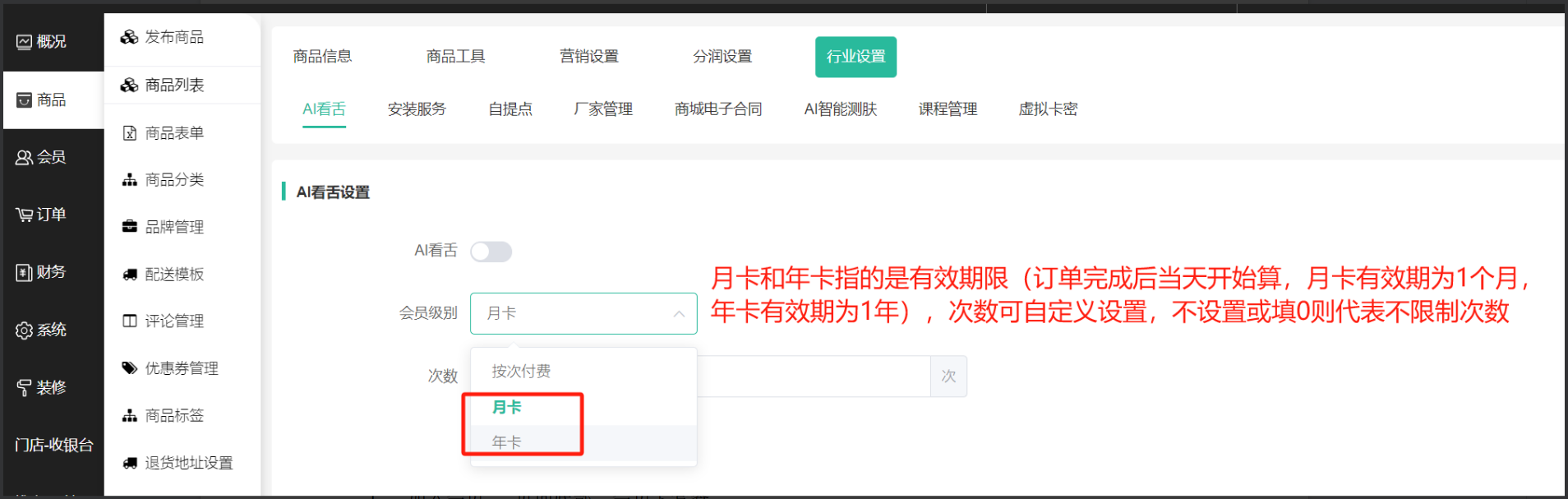This screenshot has width=1568, height=499.
Task: Open 财务 finance icon in sidebar
Action: (x=24, y=273)
